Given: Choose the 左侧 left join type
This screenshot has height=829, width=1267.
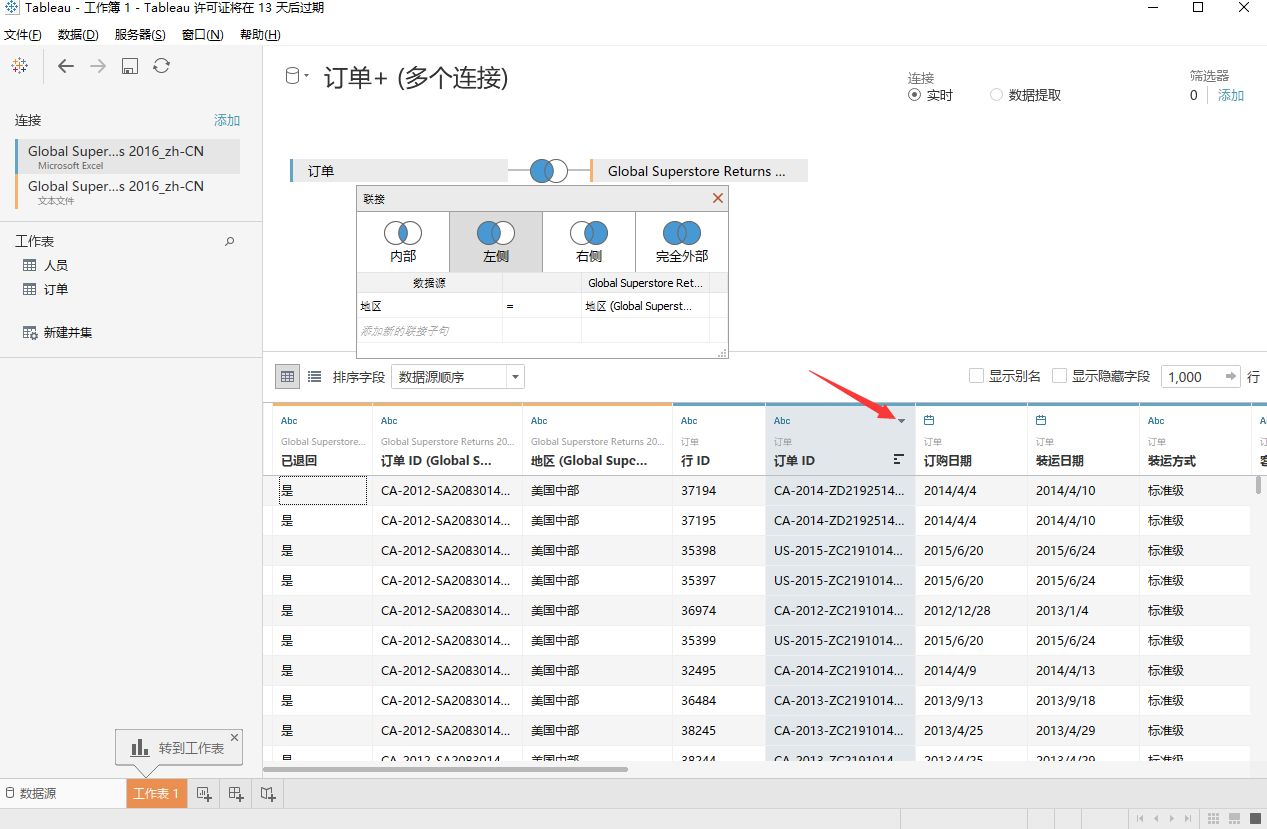Looking at the screenshot, I should point(496,242).
